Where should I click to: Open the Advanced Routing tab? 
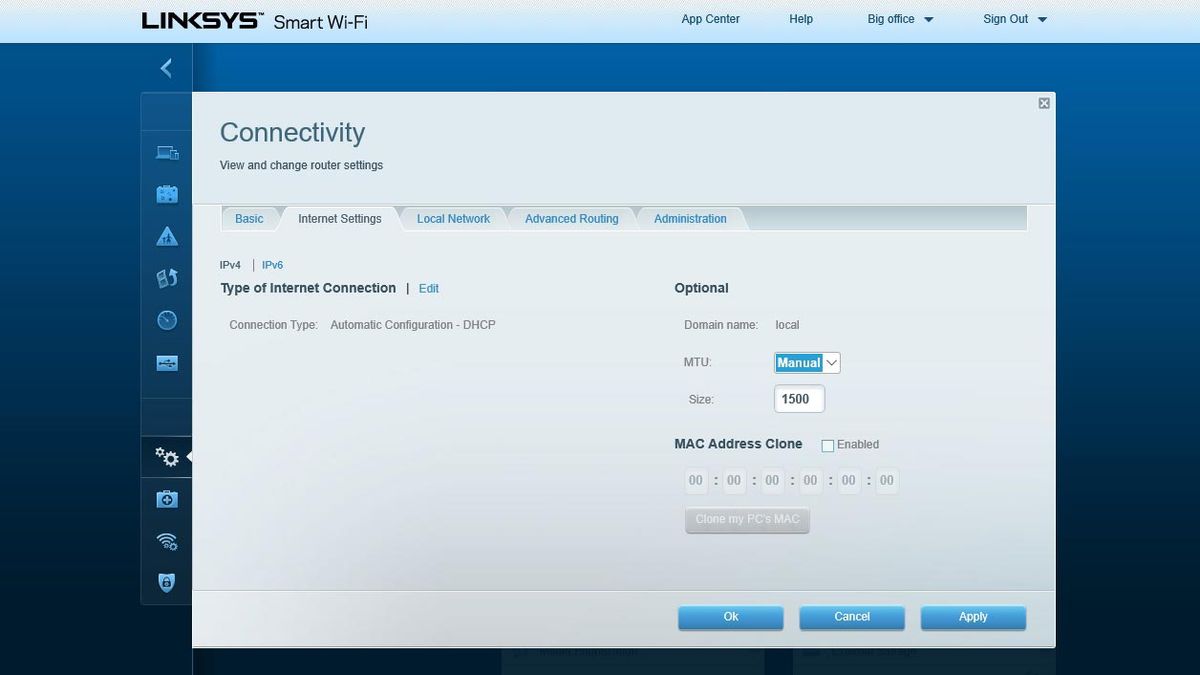(571, 218)
